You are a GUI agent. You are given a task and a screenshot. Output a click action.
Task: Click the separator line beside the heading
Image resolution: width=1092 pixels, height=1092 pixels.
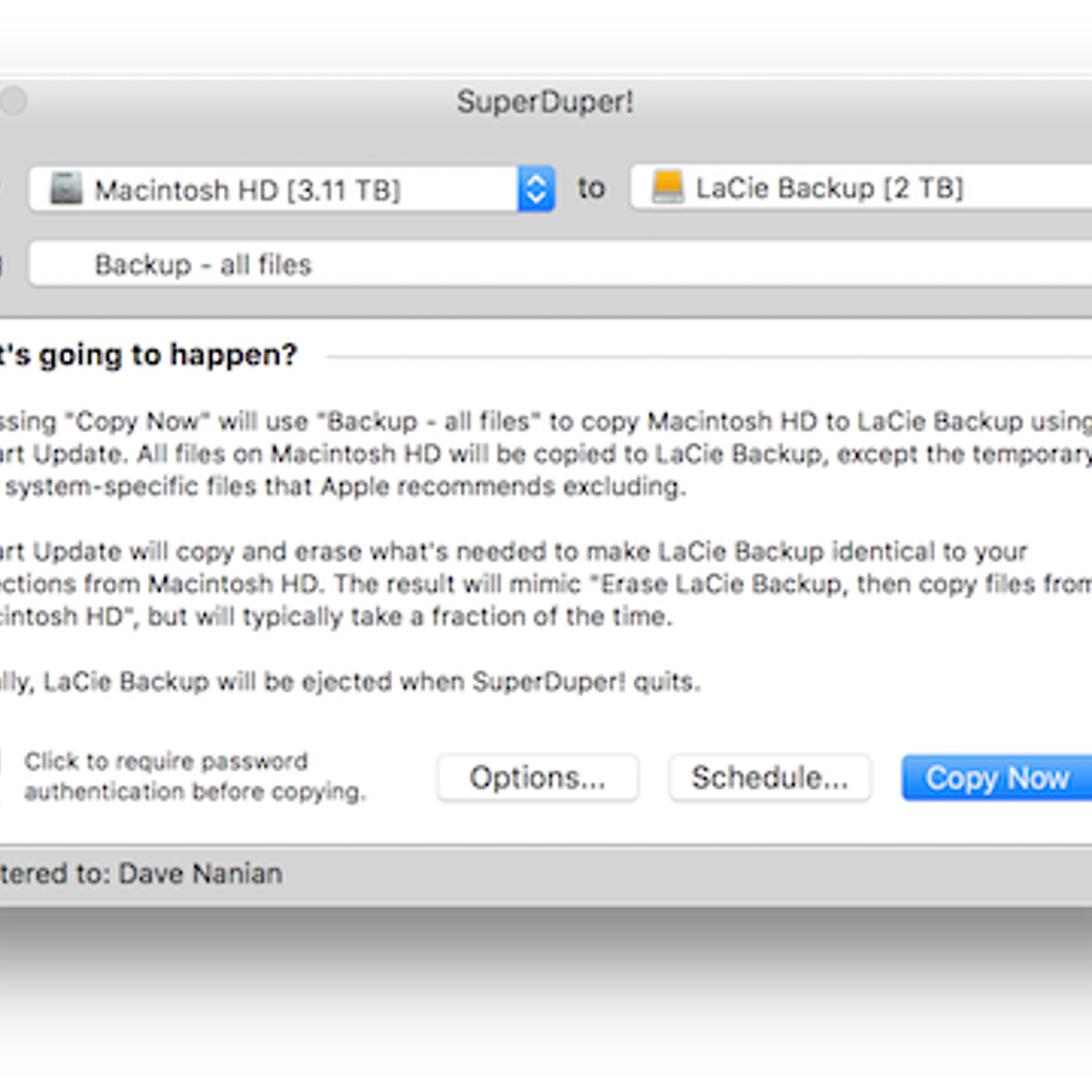pos(710,357)
